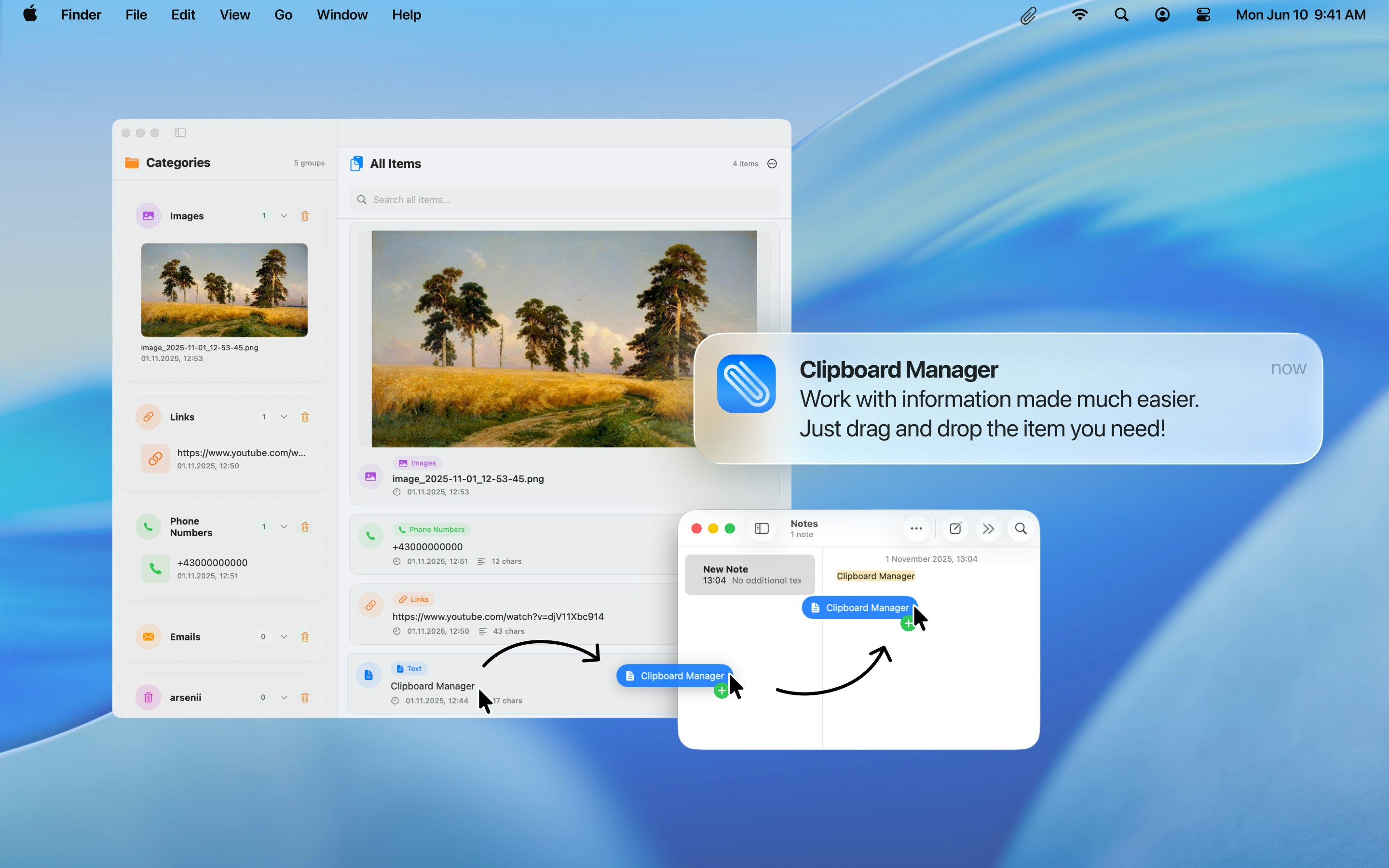Click the Phone Numbers category icon
Viewport: 1389px width, 868px height.
(148, 527)
